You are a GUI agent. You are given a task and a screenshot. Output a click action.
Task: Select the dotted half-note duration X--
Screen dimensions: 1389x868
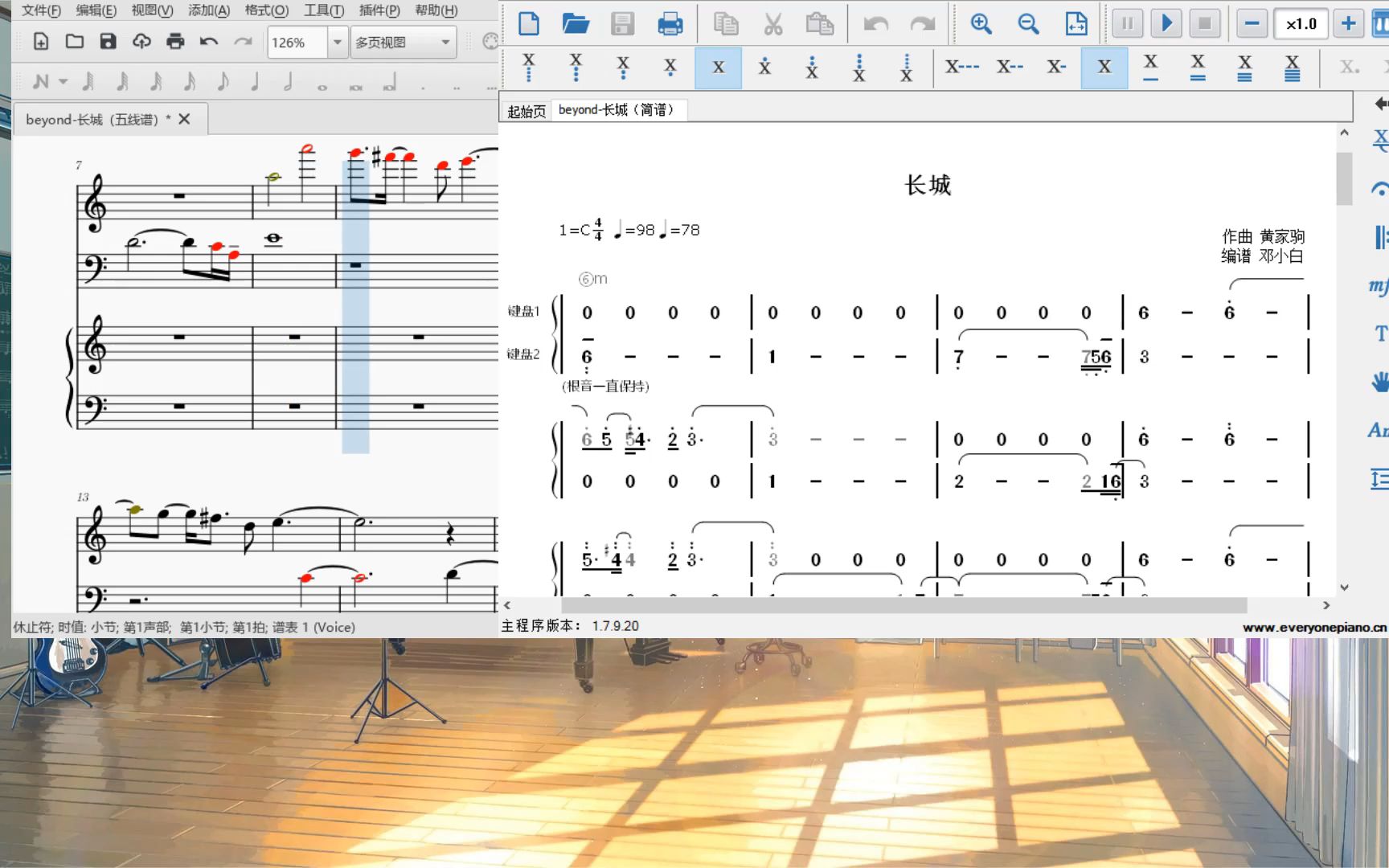point(1010,68)
